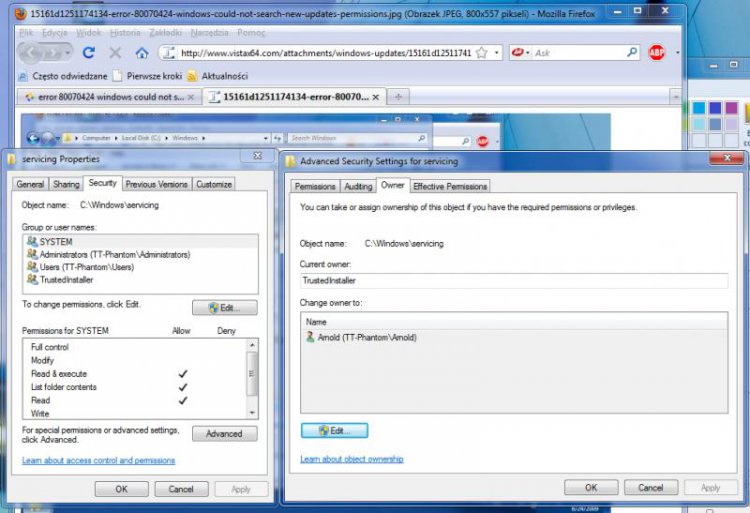Click OK in Advanced Security Settings

[x=591, y=488]
